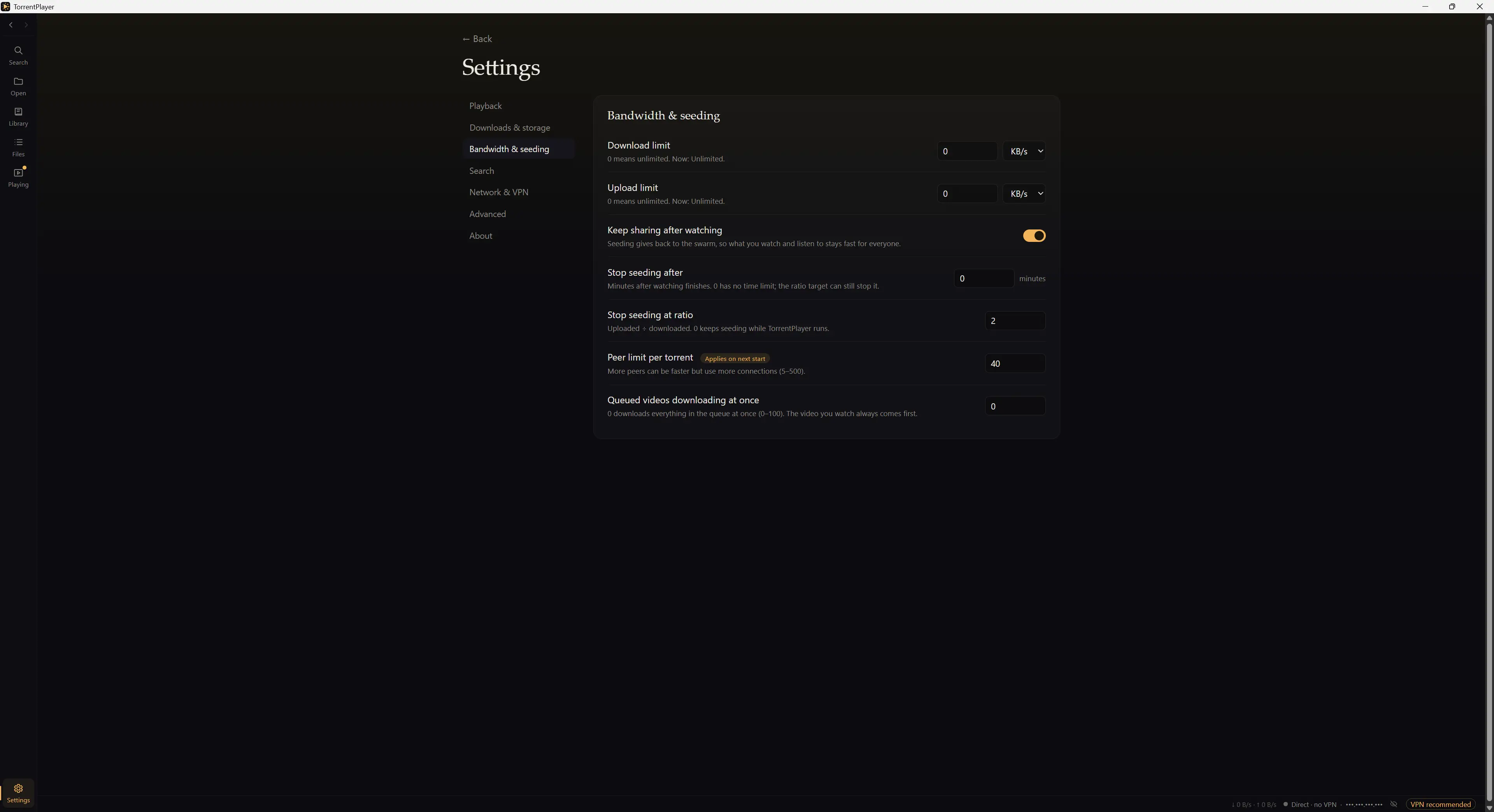The height and width of the screenshot is (812, 1494).
Task: Focus the Queued videos downloading field
Action: 1015,406
